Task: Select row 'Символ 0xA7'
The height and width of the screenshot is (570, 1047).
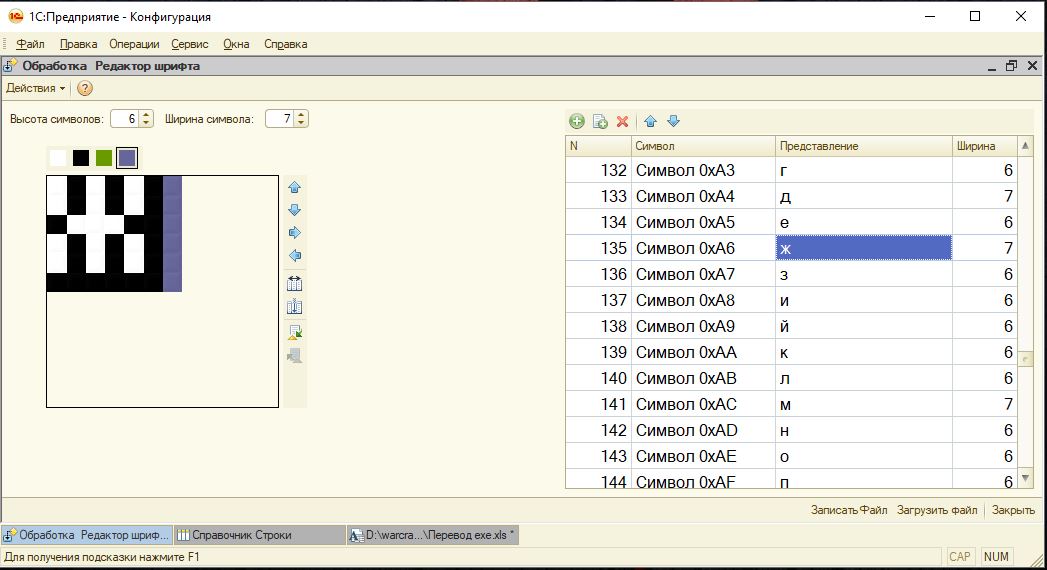Action: pyautogui.click(x=791, y=274)
